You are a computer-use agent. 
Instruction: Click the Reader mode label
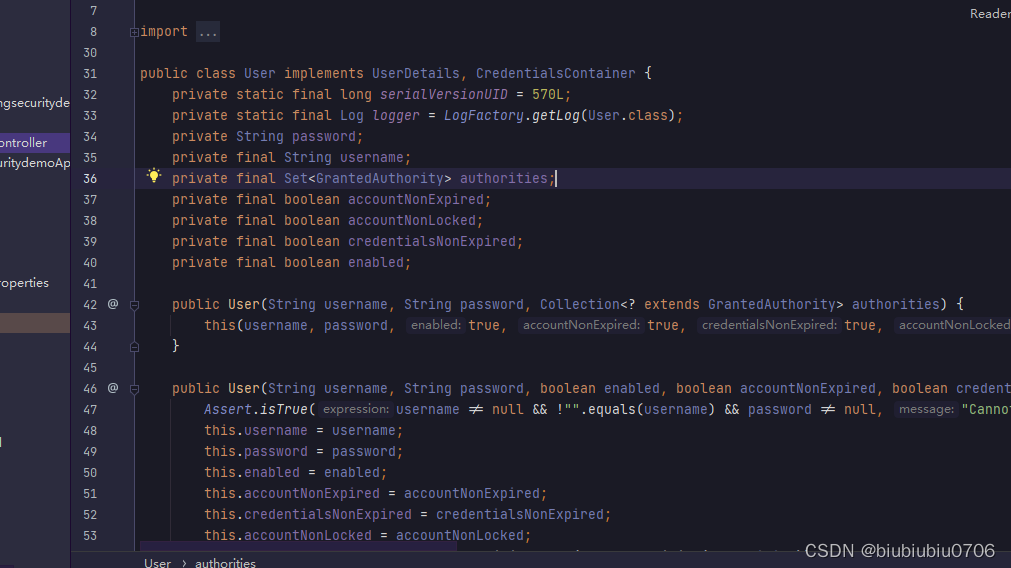[989, 13]
